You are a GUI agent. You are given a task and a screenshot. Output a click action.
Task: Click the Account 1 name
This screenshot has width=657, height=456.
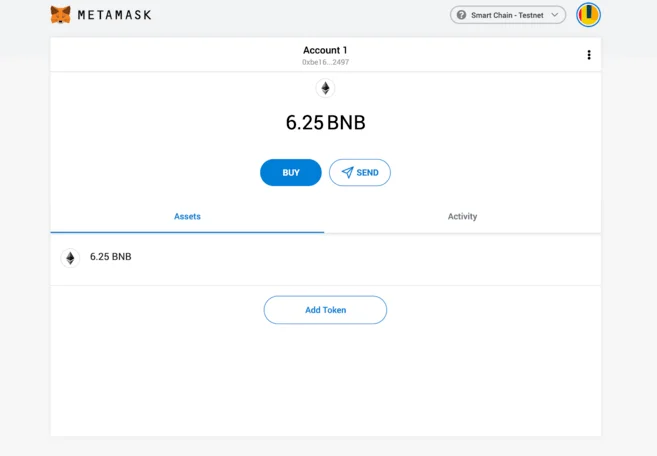click(x=325, y=50)
